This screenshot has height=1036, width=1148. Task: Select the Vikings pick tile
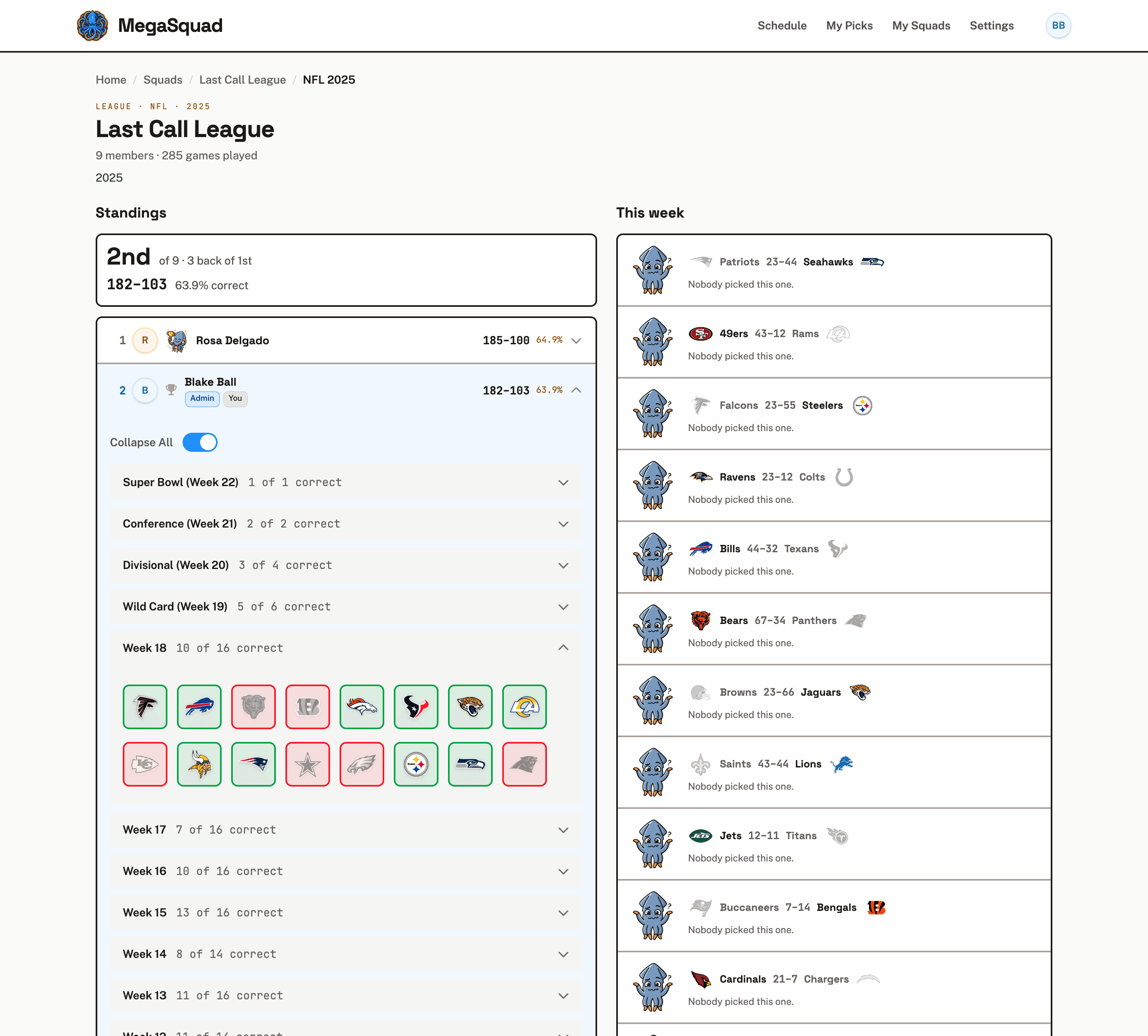(x=199, y=764)
